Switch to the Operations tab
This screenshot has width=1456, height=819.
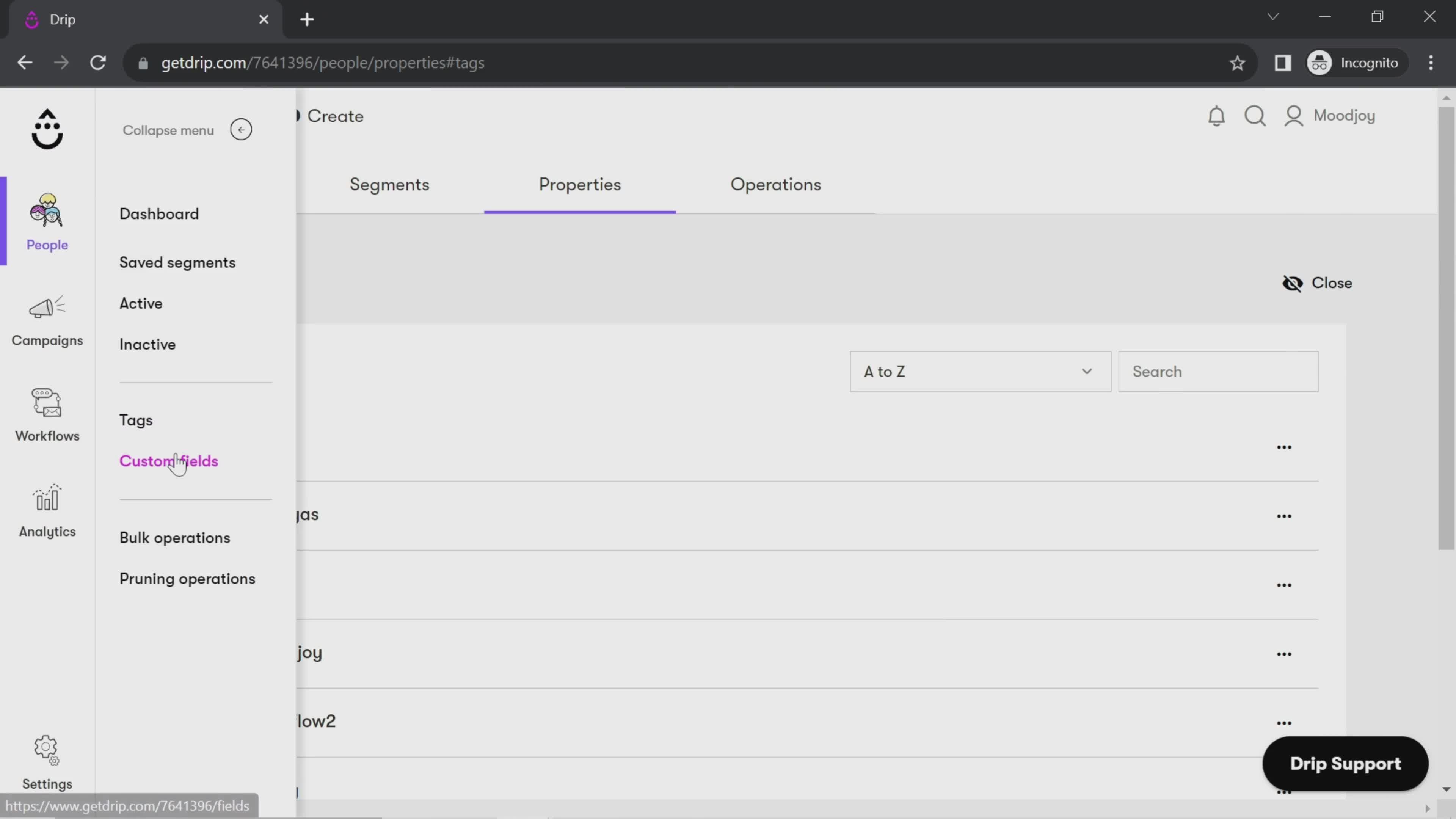(775, 185)
